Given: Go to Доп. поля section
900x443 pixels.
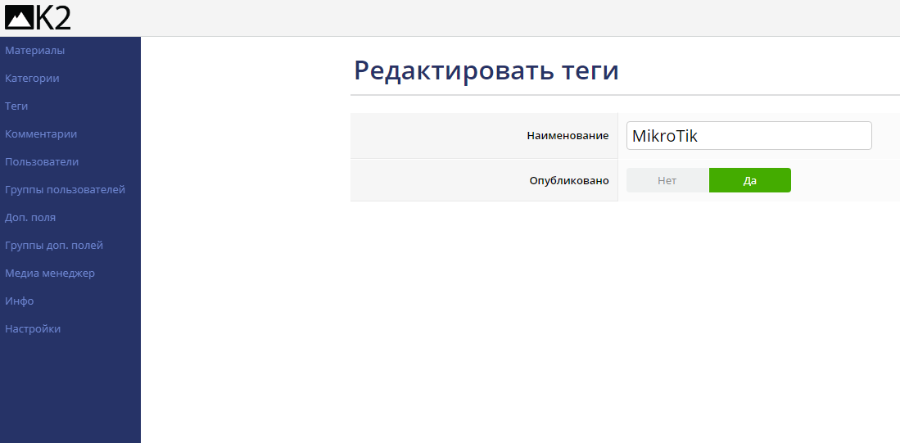Looking at the screenshot, I should point(30,217).
